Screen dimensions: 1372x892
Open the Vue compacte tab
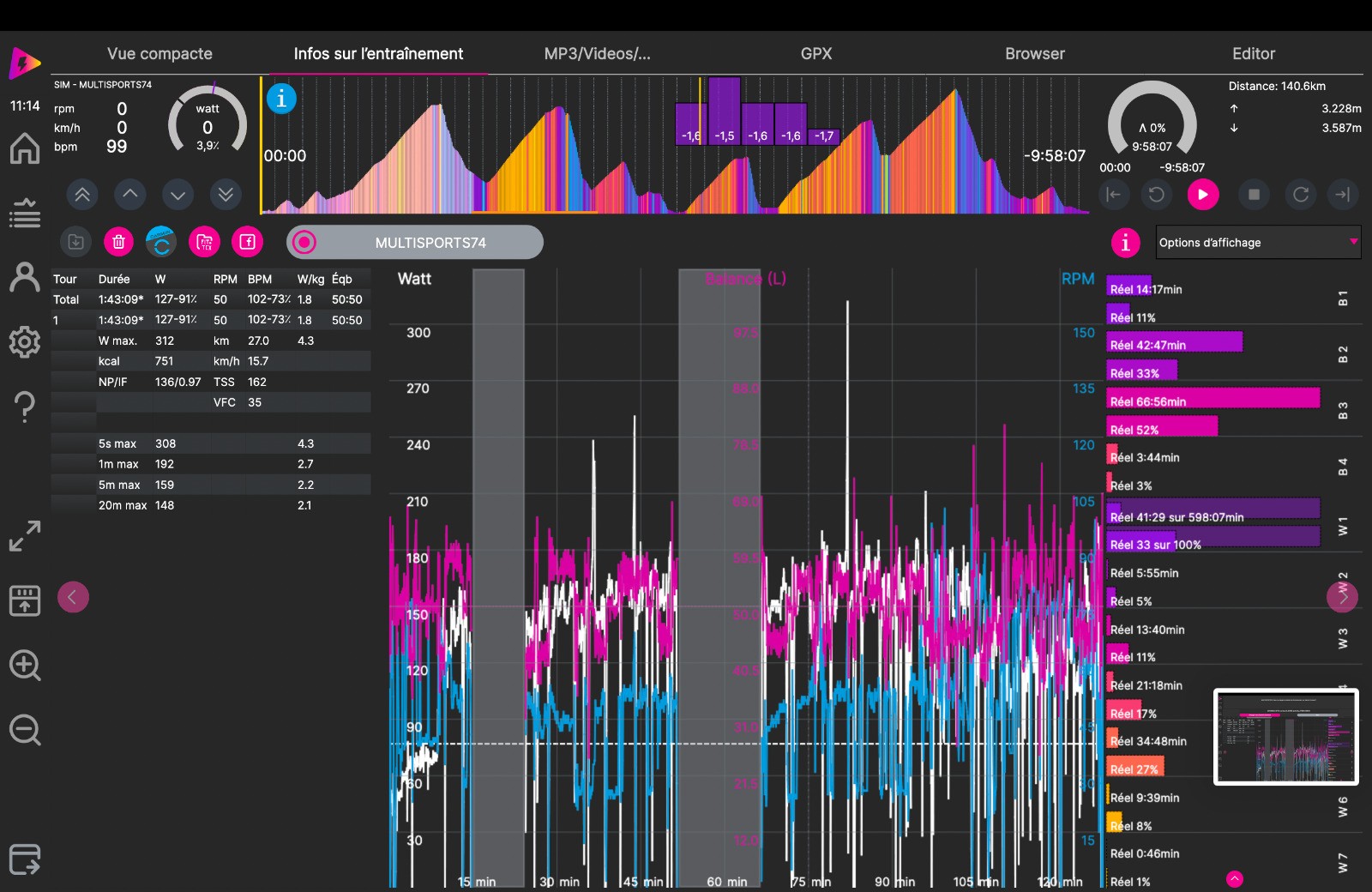click(159, 53)
